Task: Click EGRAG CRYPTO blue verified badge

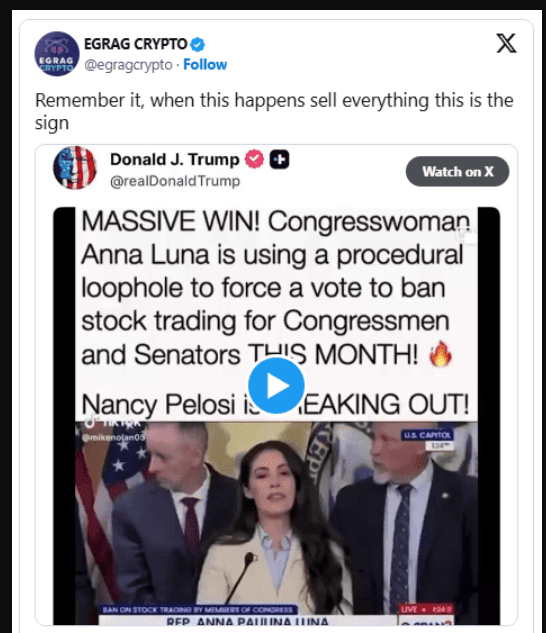Action: (197, 44)
